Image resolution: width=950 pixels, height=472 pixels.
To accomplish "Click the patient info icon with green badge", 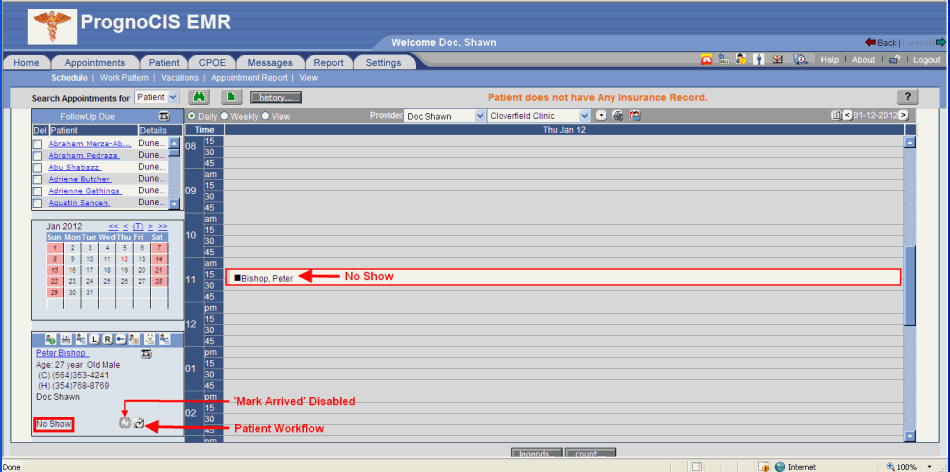I will tap(51, 339).
